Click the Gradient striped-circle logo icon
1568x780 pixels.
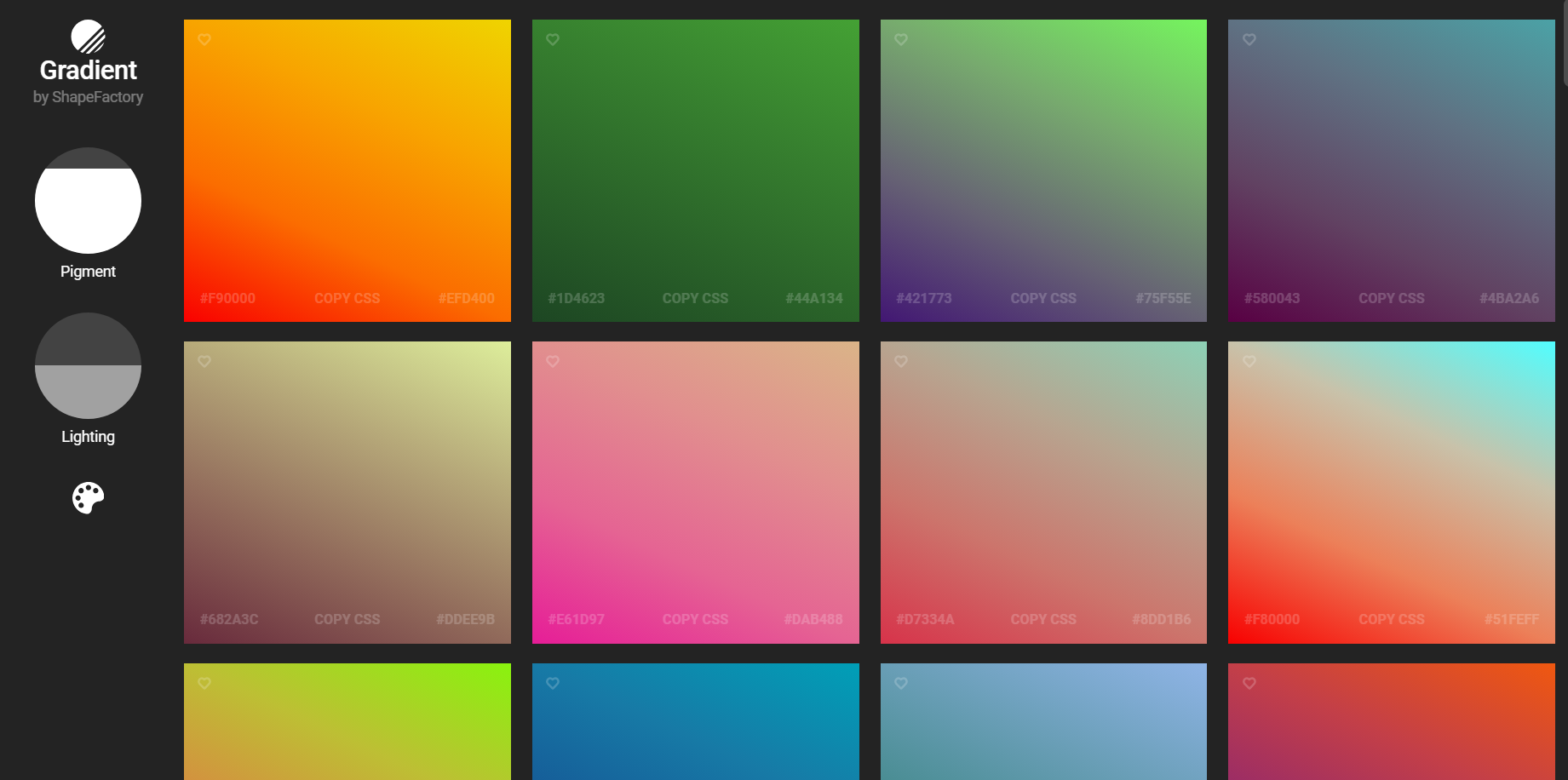88,37
